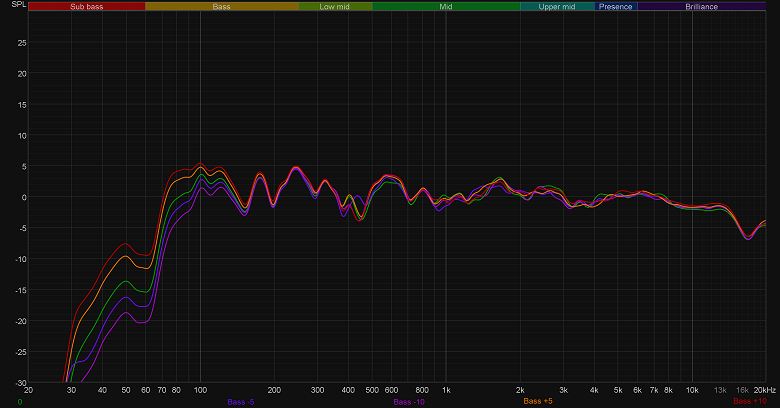The width and height of the screenshot is (780, 408).
Task: Click the -15 value on SPL axis
Action: [x=20, y=290]
